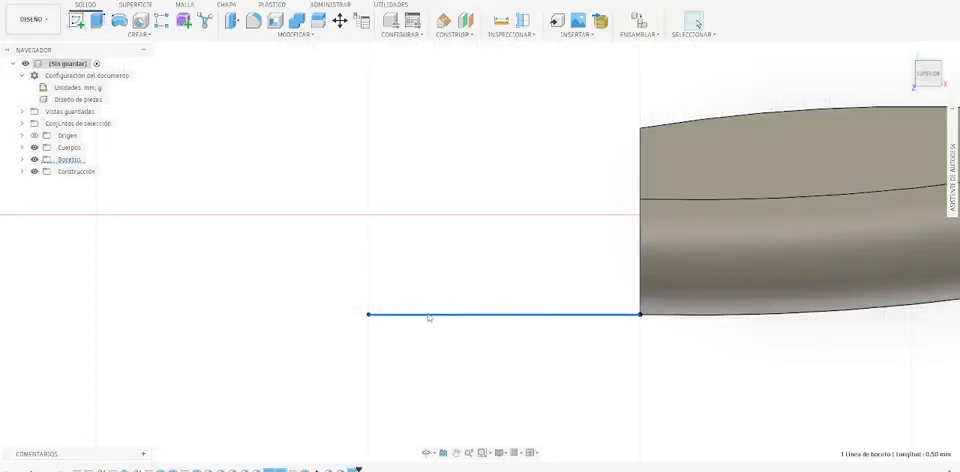960x472 pixels.
Task: Switch to the UTILIDADES tab
Action: point(391,5)
